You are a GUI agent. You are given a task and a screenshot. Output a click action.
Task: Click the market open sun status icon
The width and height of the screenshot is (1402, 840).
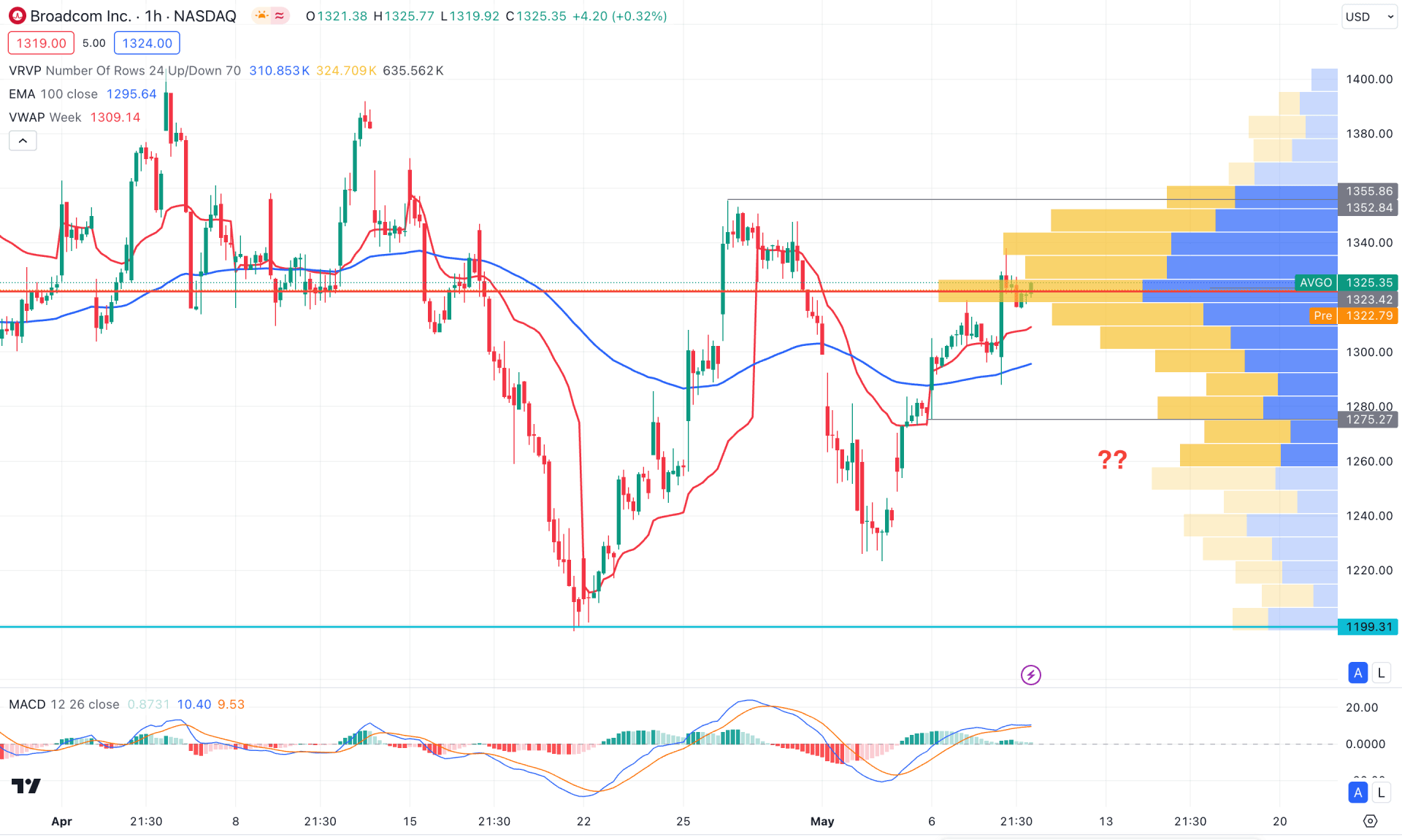point(261,15)
